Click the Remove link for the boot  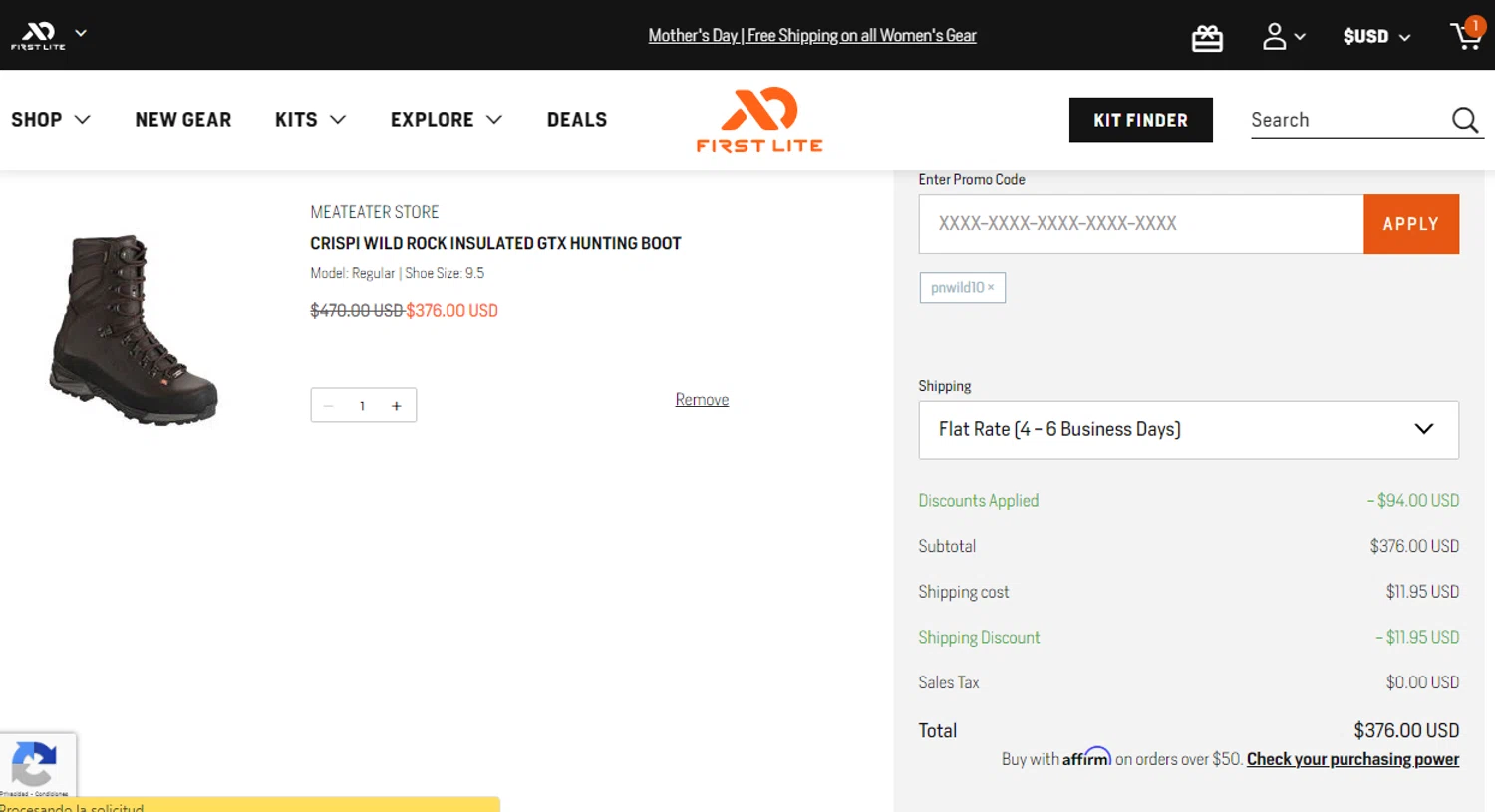[702, 400]
